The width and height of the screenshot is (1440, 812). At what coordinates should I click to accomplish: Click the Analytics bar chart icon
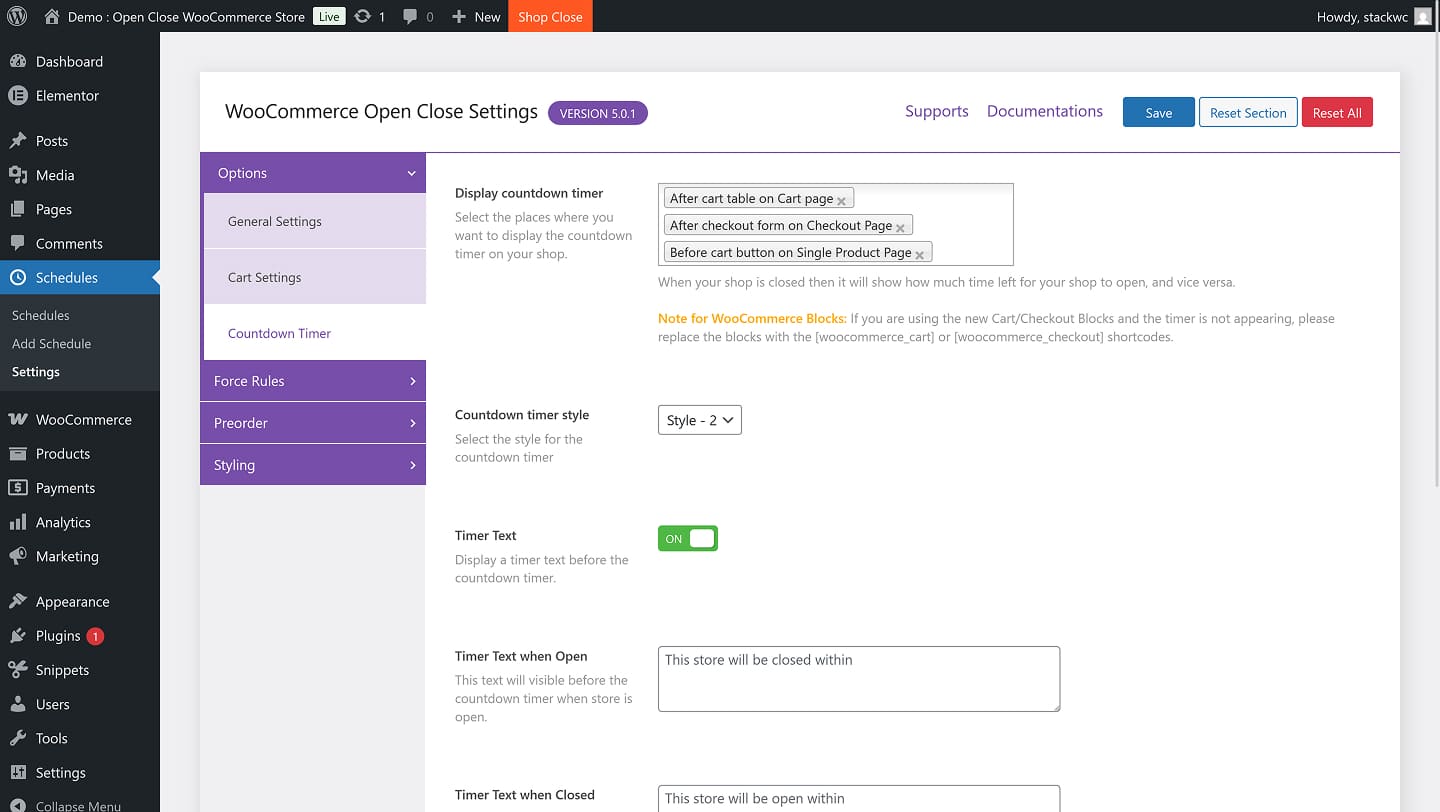click(x=18, y=522)
